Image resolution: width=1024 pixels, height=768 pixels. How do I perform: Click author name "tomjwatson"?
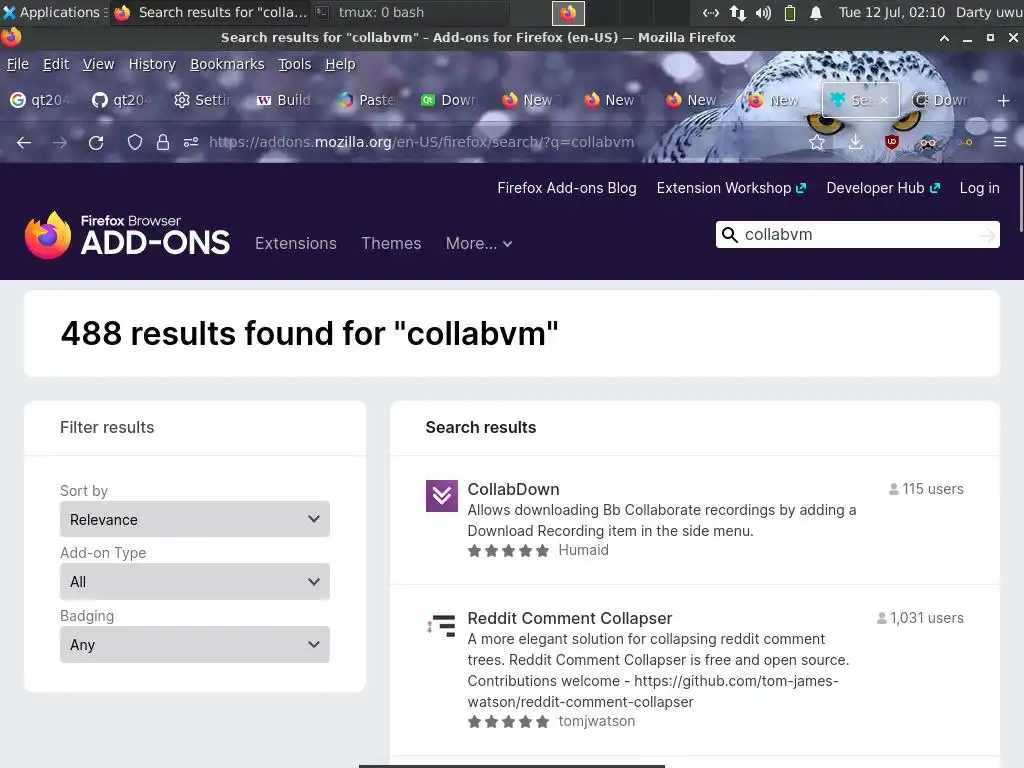(596, 722)
